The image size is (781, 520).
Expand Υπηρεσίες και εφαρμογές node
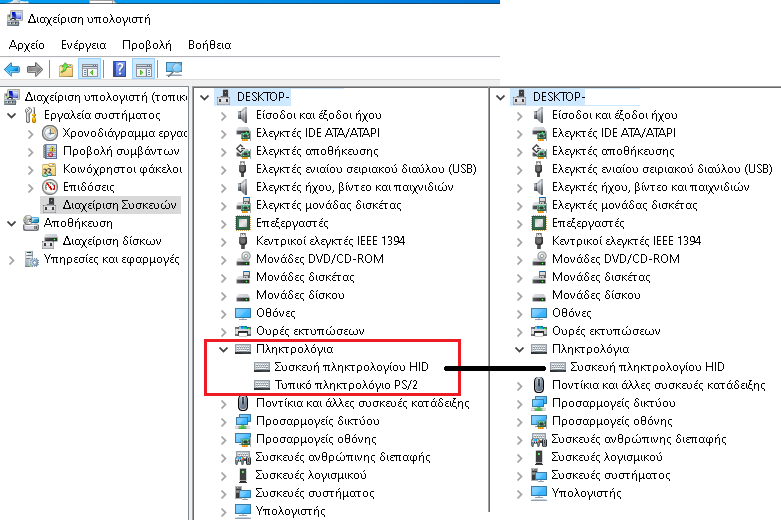point(12,260)
